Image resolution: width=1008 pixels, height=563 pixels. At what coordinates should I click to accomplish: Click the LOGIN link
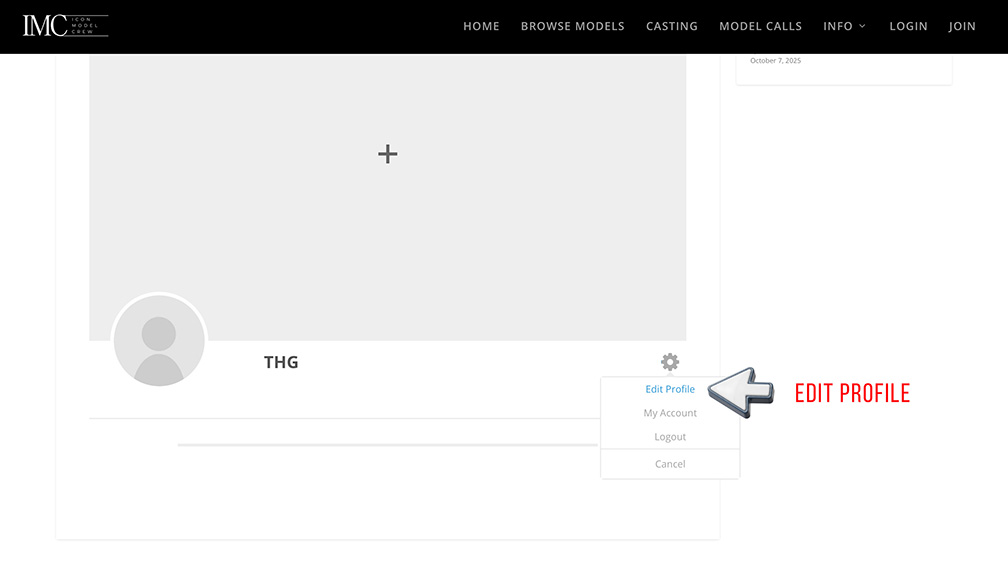tap(908, 26)
